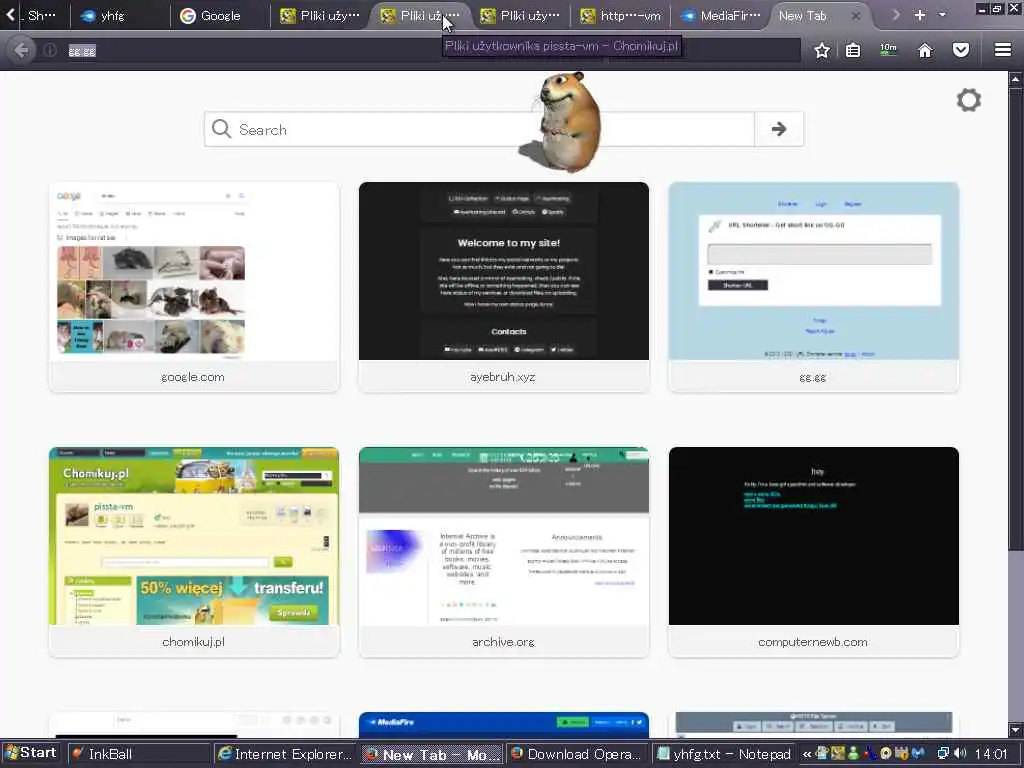This screenshot has height=768, width=1024.
Task: Switch to the http···-vm tab
Action: [x=621, y=16]
